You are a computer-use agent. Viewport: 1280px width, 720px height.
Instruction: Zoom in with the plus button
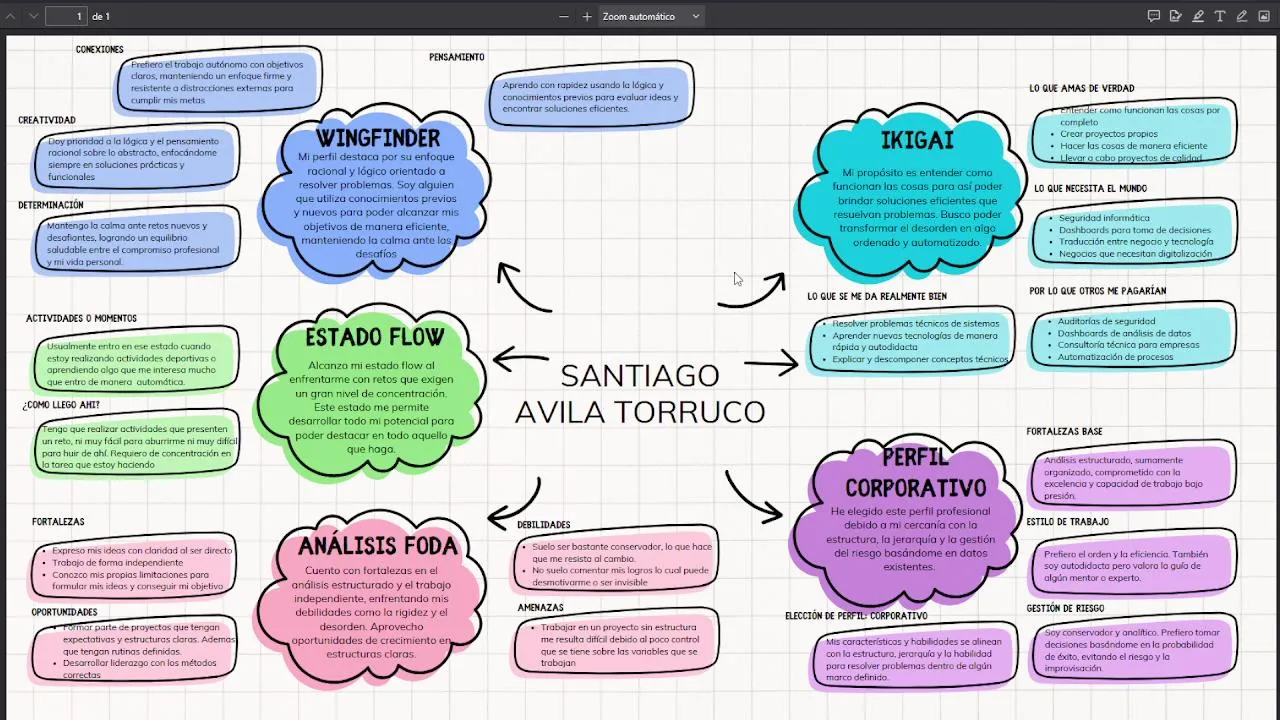587,16
